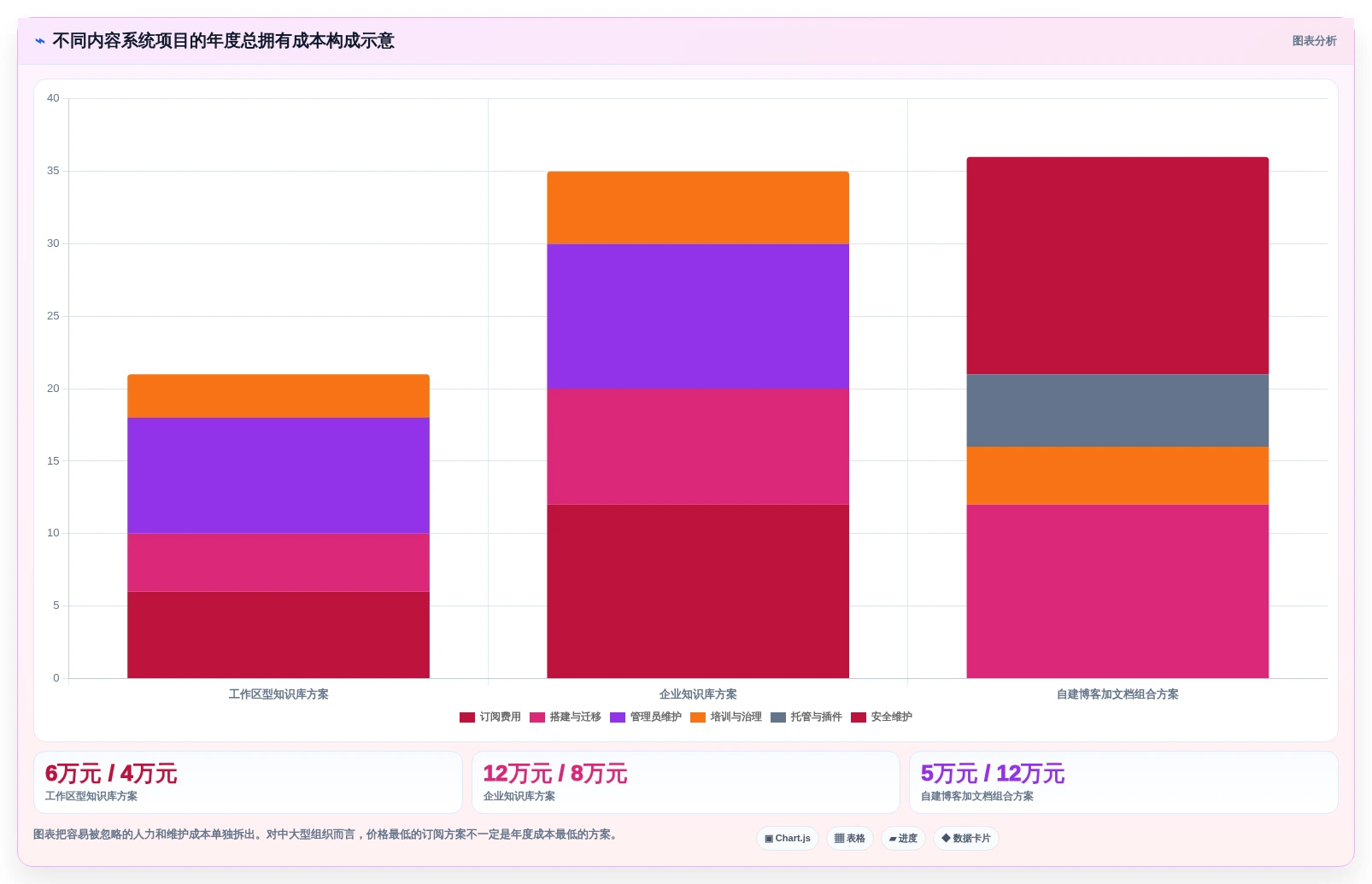Viewport: 1372px width, 884px height.
Task: Click the y-axis tick label 15
Action: (53, 461)
